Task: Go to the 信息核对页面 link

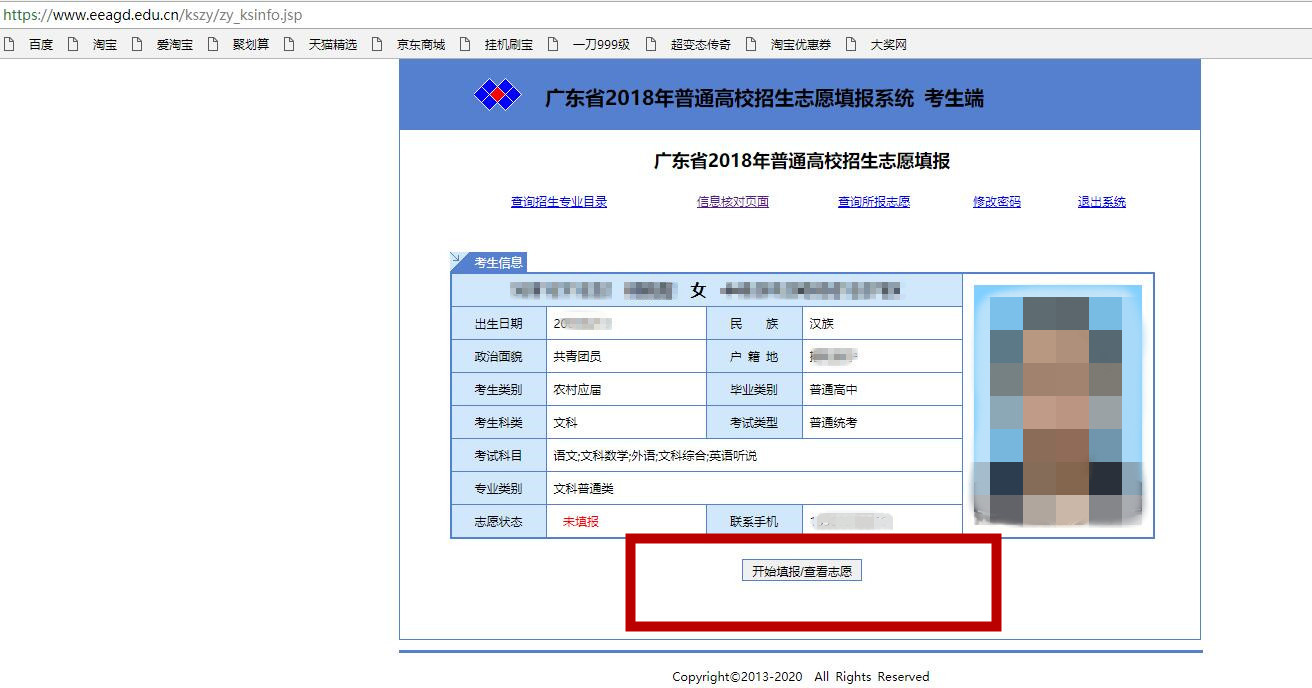Action: pos(733,202)
